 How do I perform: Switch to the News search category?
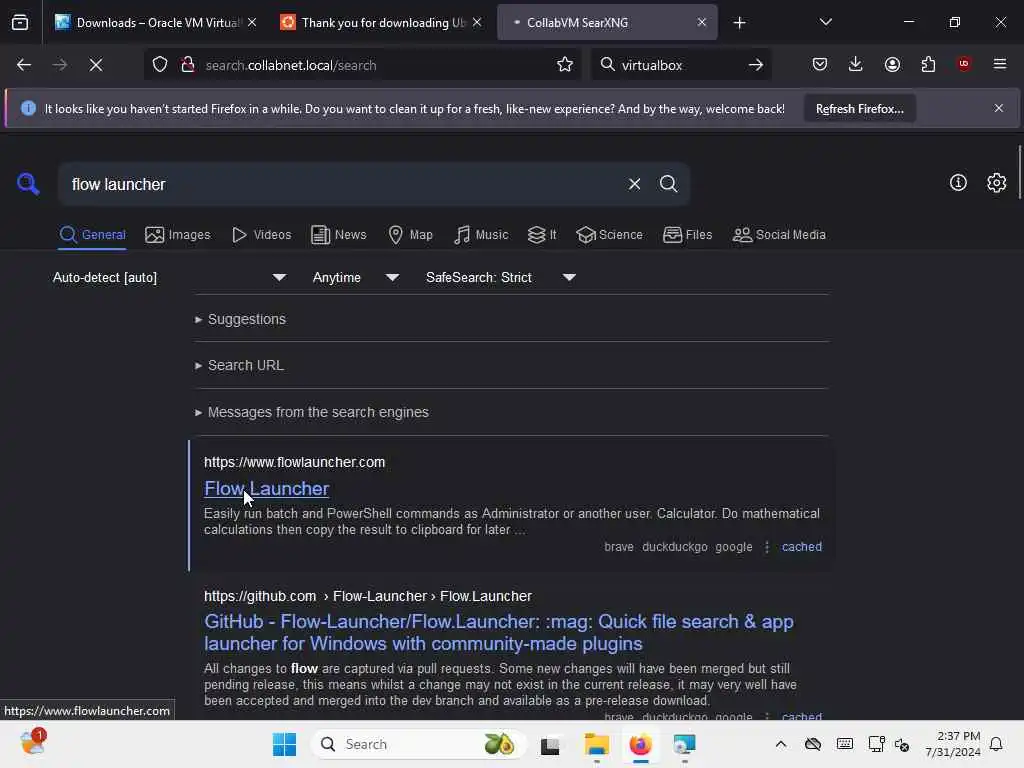click(x=338, y=234)
